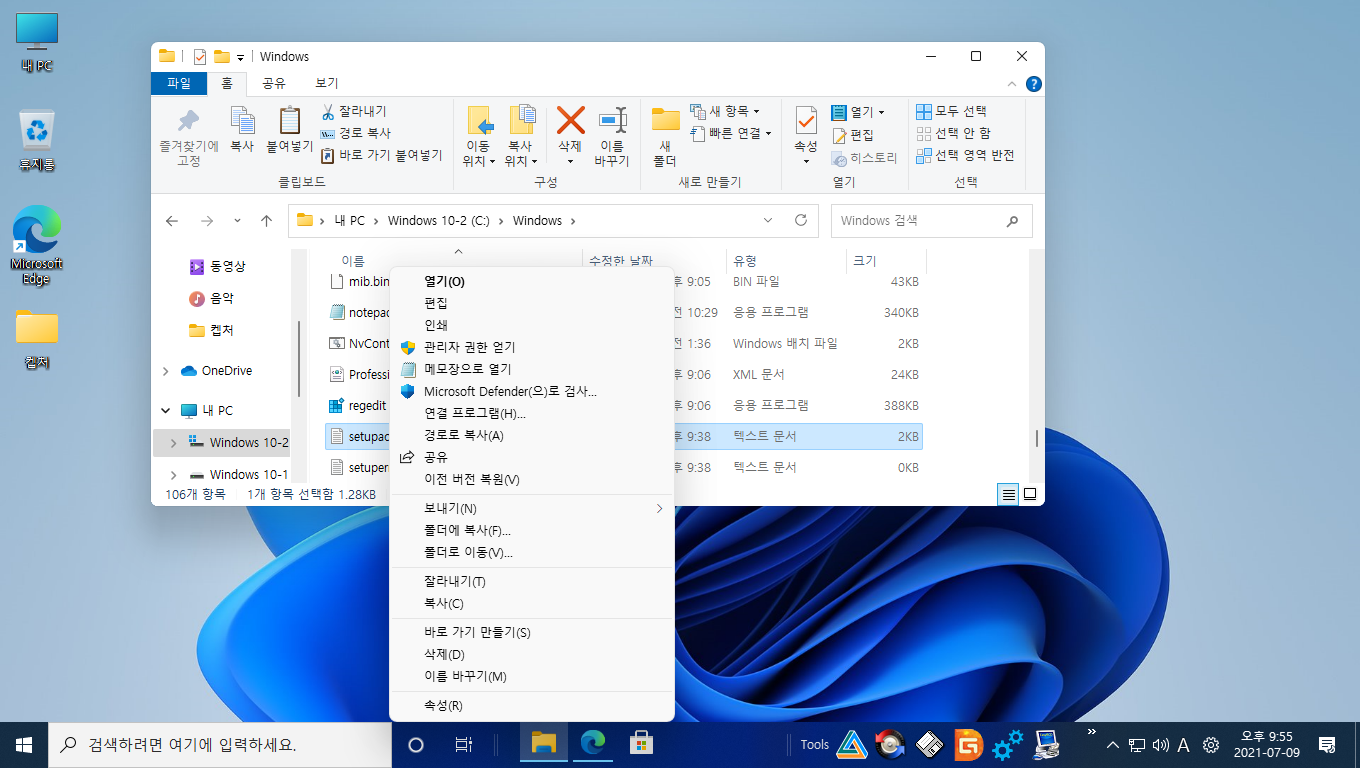This screenshot has height=768, width=1360.
Task: Click the taskbar search box
Action: pyautogui.click(x=219, y=744)
